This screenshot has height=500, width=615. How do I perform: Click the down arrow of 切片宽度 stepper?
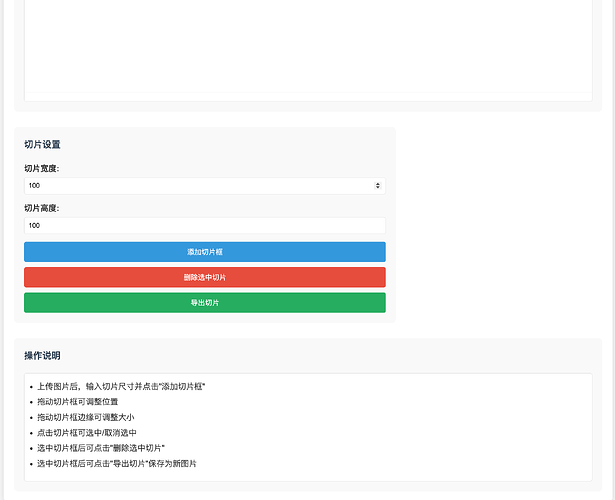point(377,188)
